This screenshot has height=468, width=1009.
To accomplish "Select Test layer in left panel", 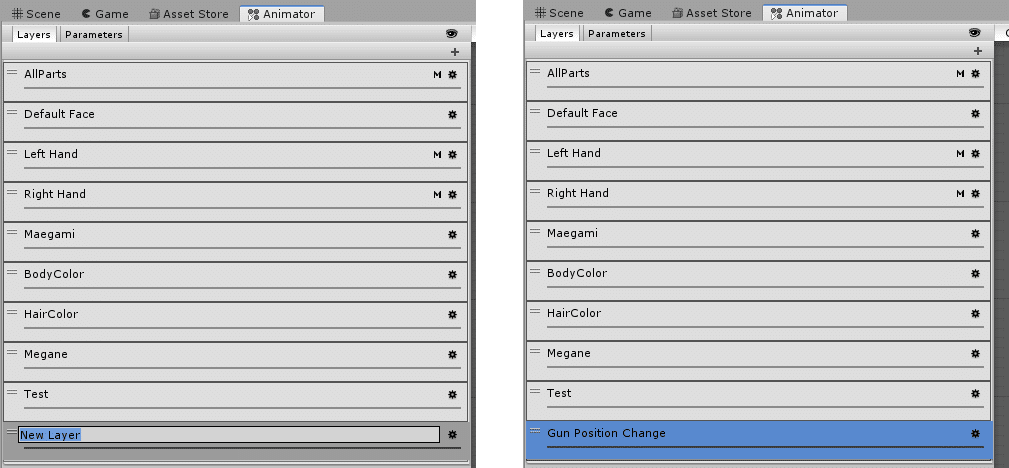I will point(236,402).
